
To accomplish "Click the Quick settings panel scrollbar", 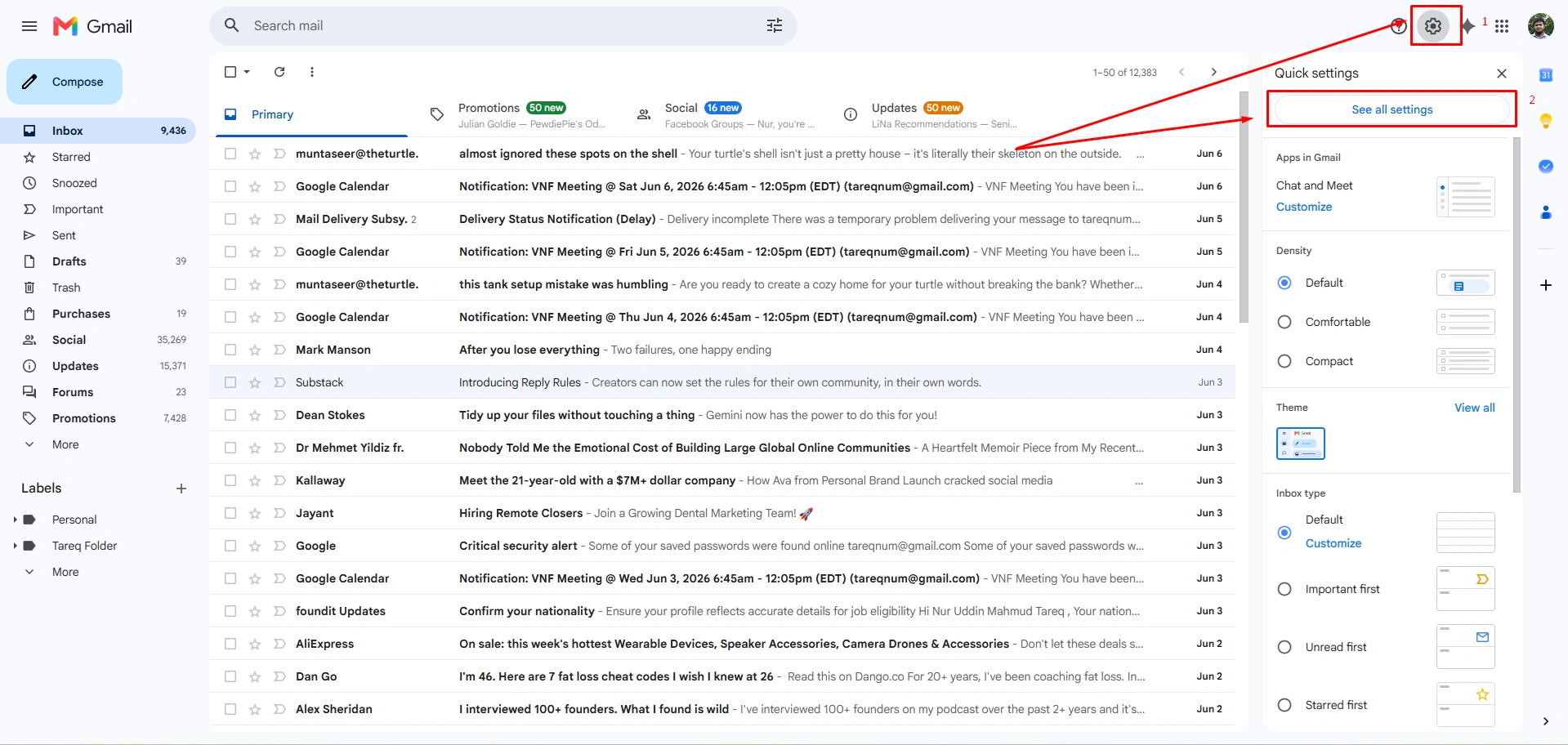I will point(1517,315).
